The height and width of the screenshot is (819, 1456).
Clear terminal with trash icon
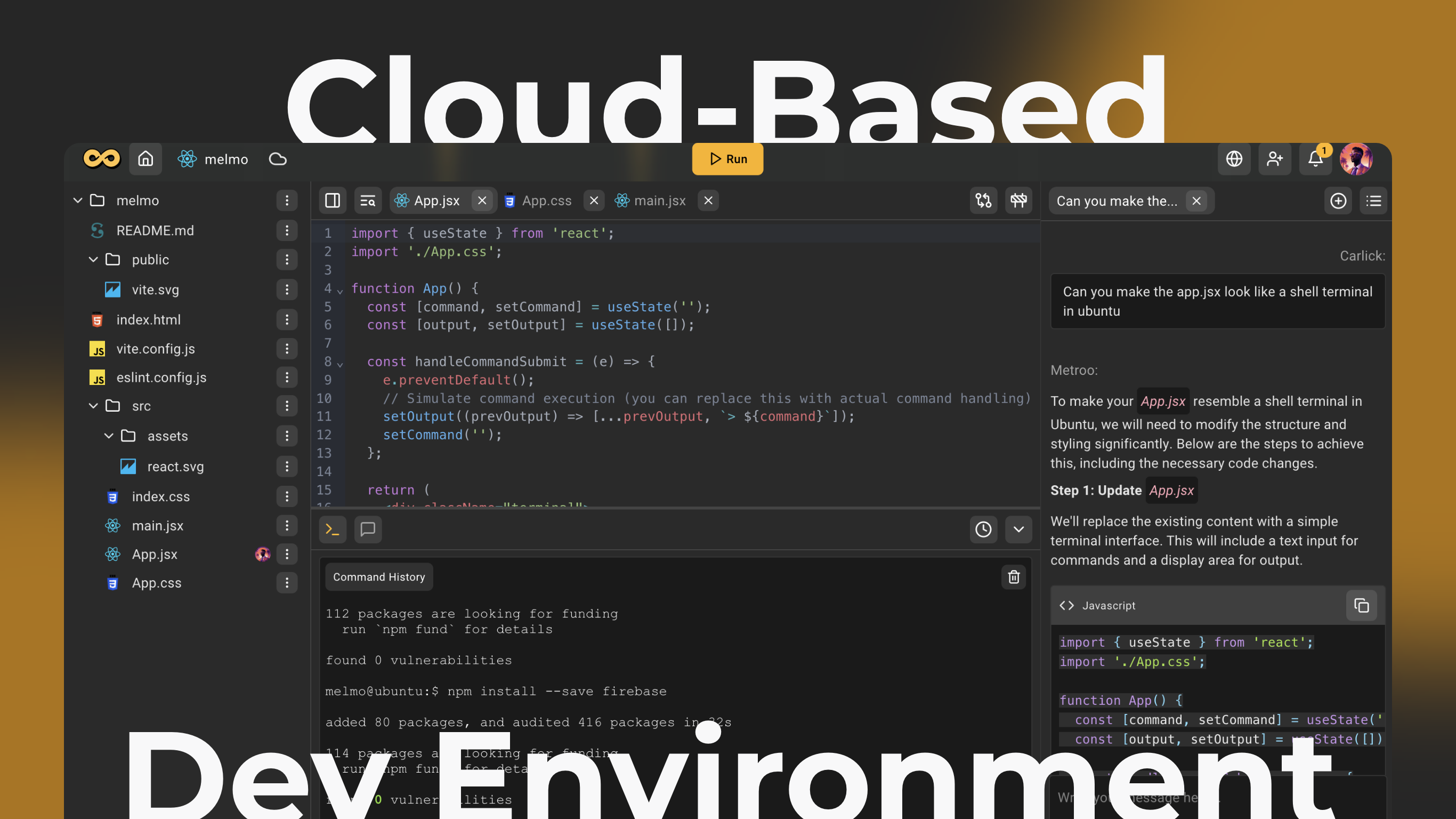(1014, 577)
